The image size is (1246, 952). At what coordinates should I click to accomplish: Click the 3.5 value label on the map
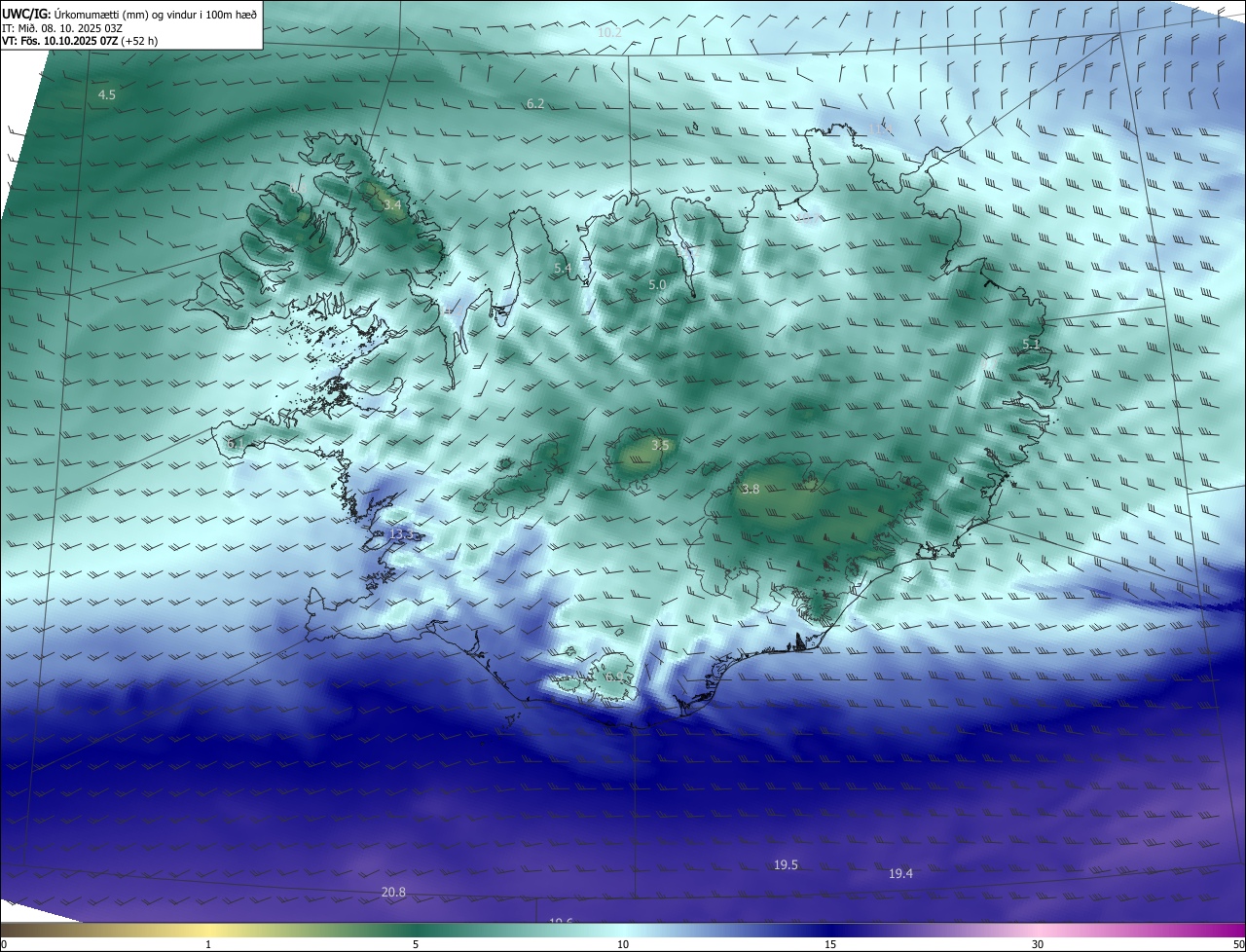coord(660,445)
